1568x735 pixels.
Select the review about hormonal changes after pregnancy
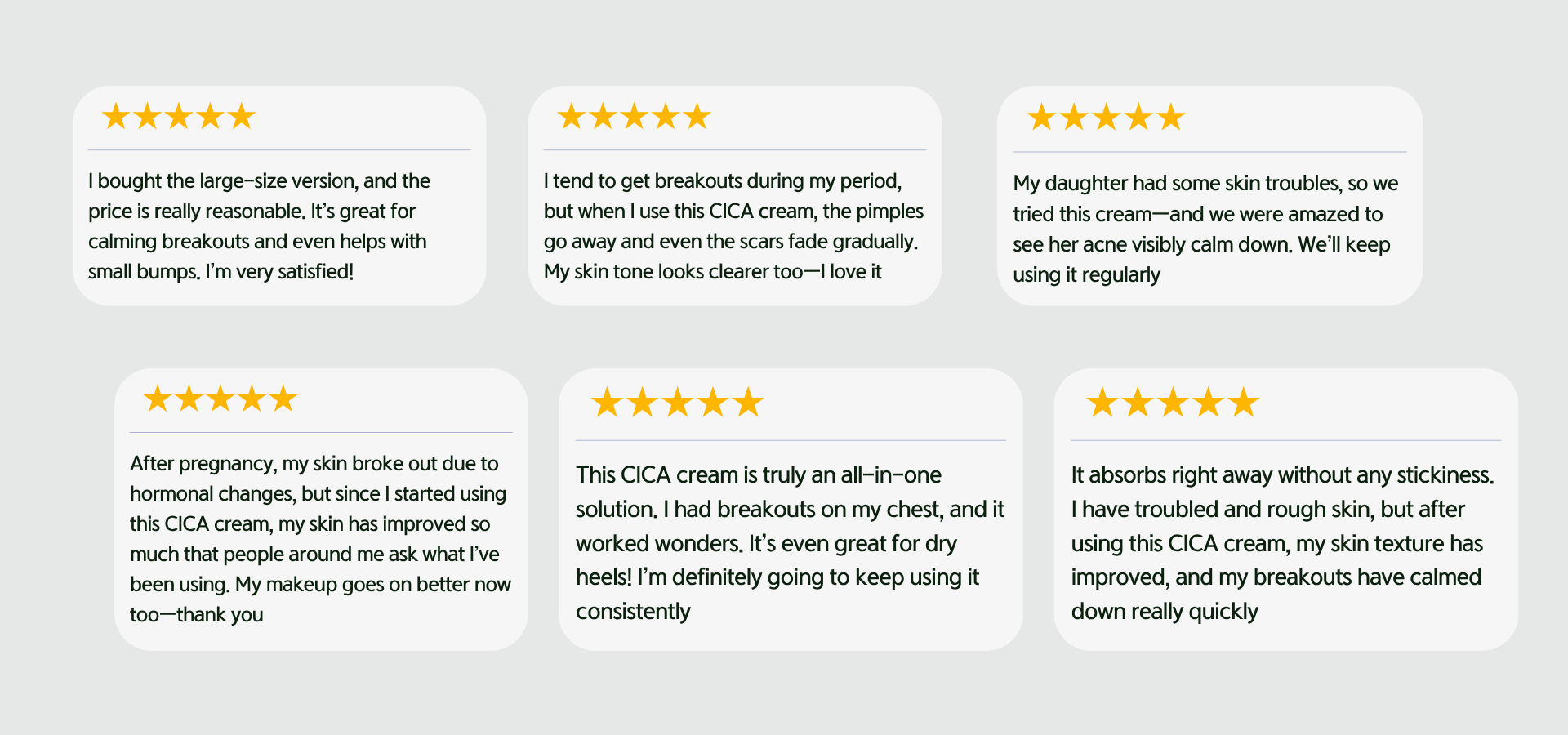[x=320, y=539]
